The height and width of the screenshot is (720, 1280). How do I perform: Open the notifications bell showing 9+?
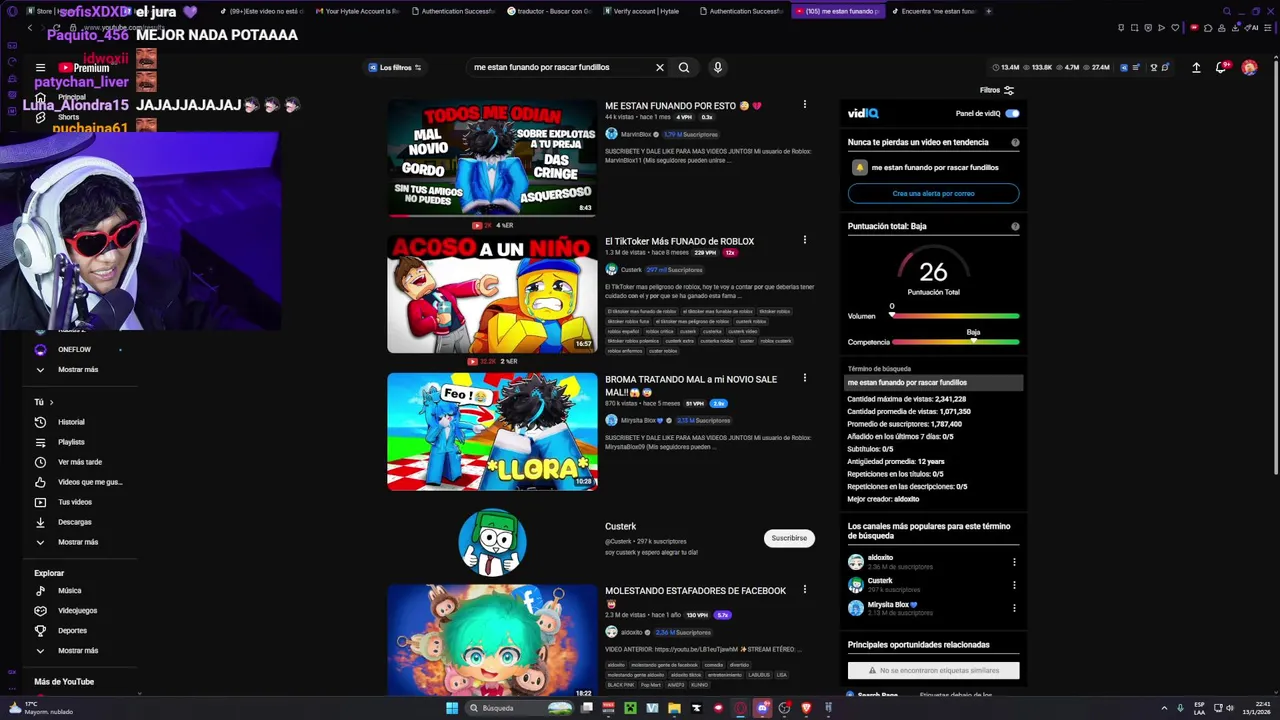tap(1222, 67)
